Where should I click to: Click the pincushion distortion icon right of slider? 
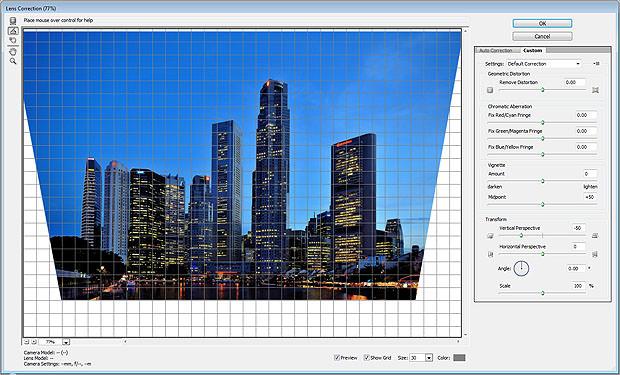point(595,90)
